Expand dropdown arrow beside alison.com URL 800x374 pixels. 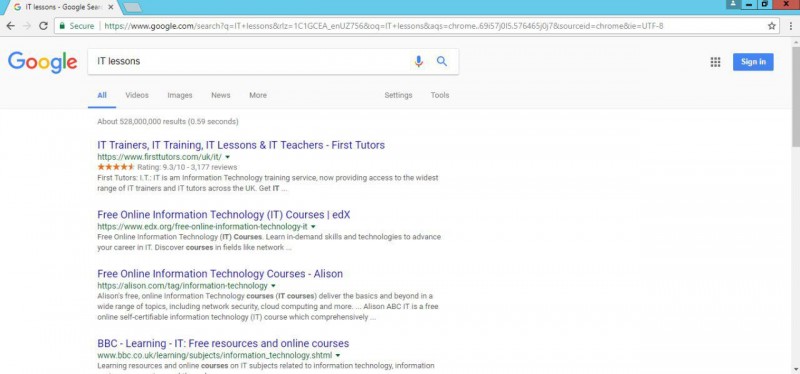273,286
